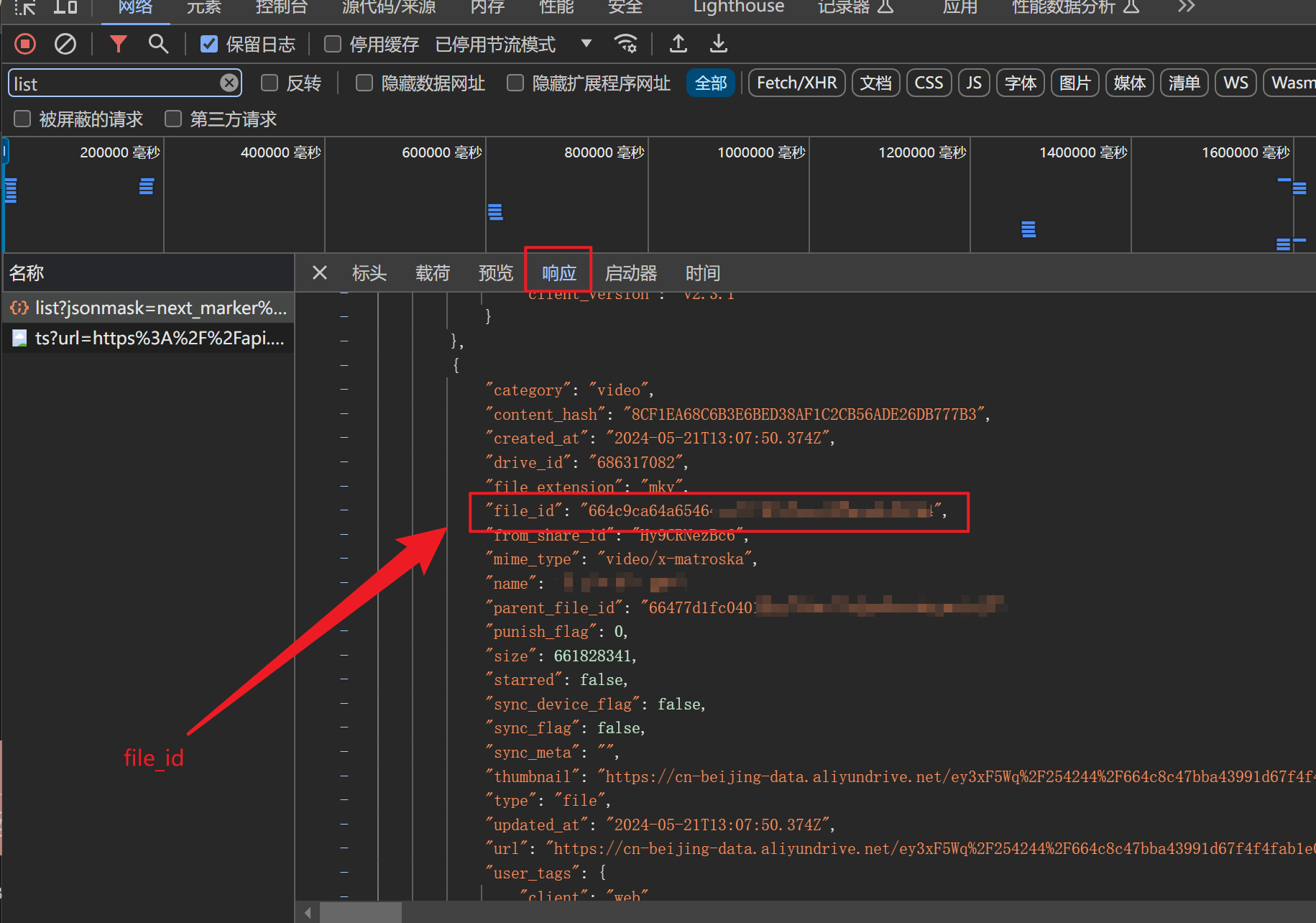Viewport: 1316px width, 923px height.
Task: Open 记录器 panel tab
Action: click(855, 7)
